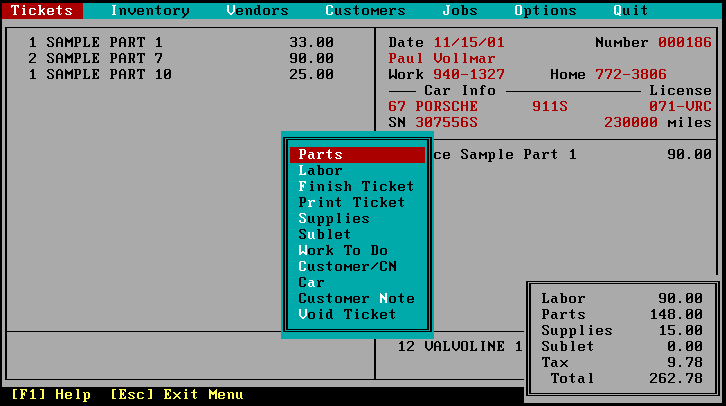Select Customer/CN menu entry
This screenshot has width=726, height=406.
point(347,267)
